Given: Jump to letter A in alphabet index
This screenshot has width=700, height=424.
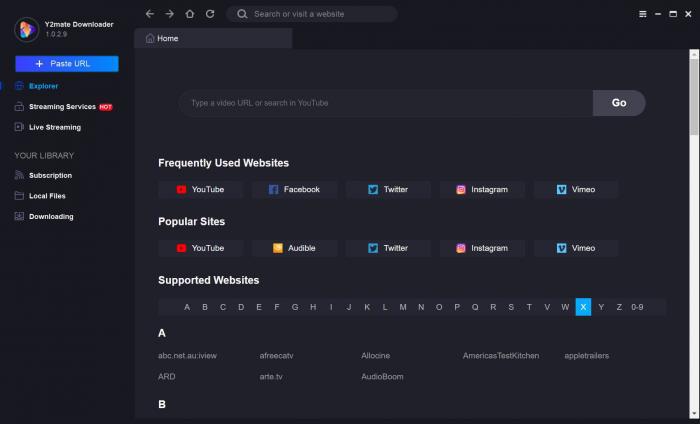Looking at the screenshot, I should (x=187, y=307).
